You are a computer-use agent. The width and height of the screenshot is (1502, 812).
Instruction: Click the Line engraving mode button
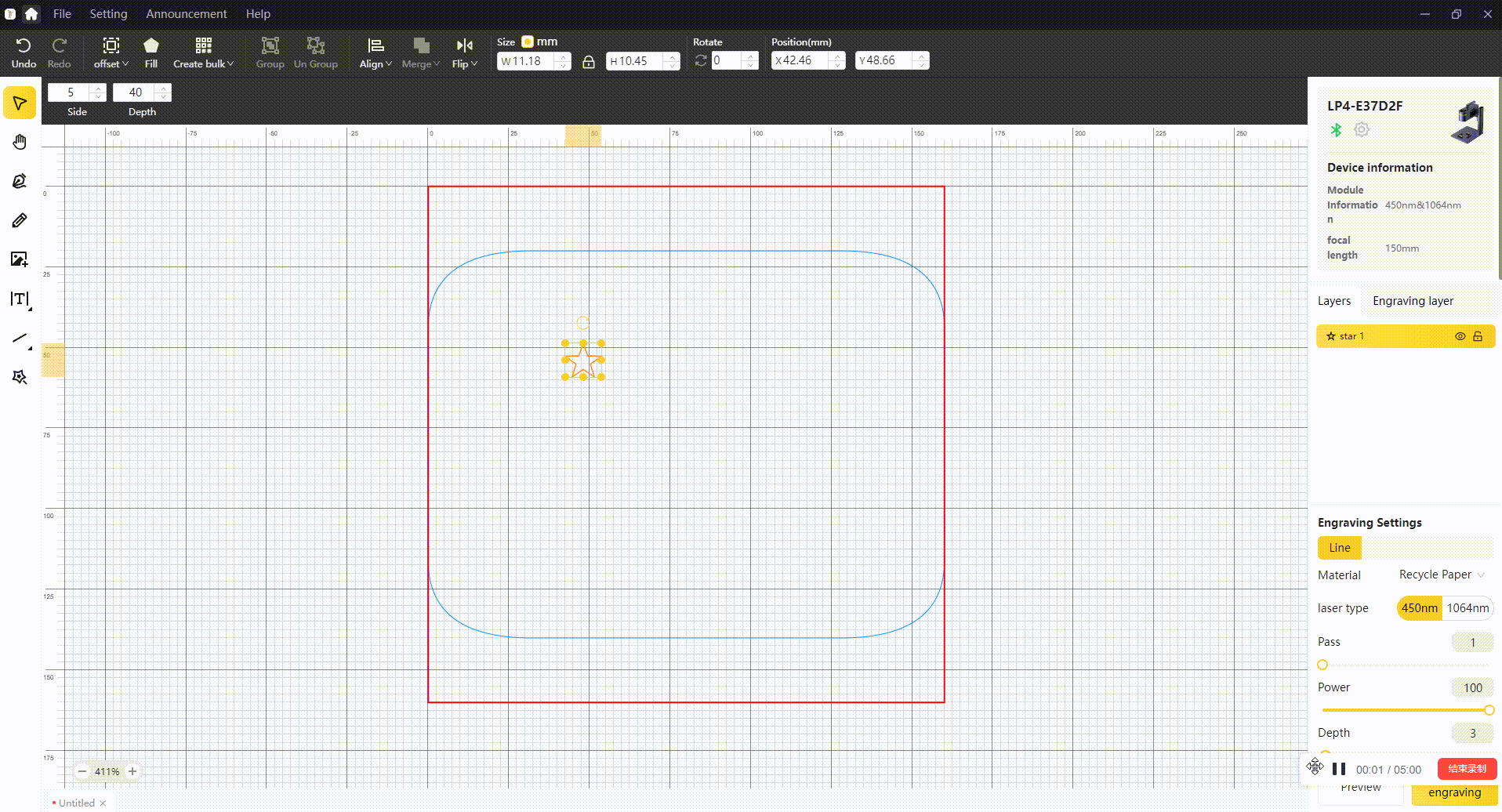(x=1340, y=548)
